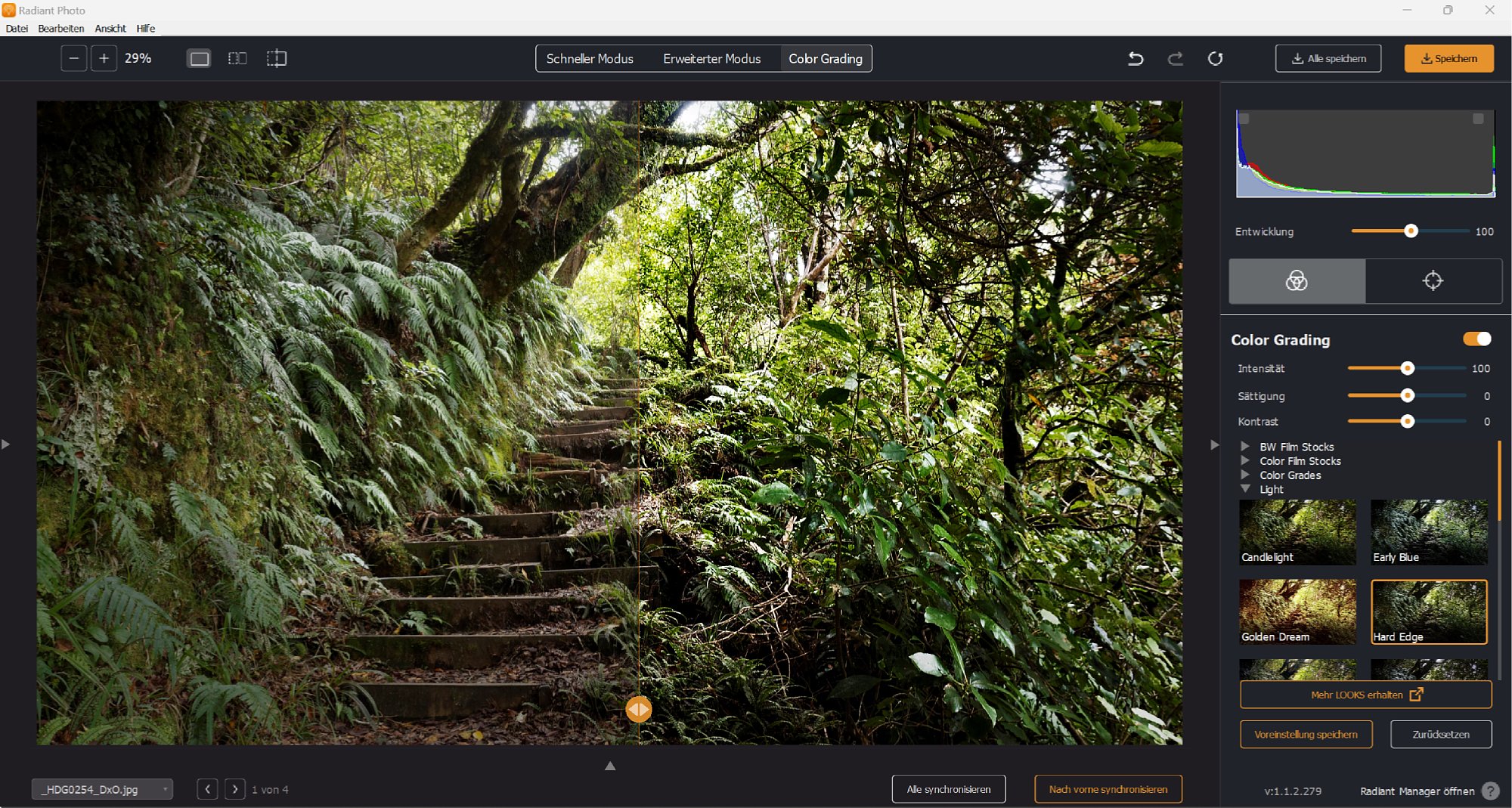Click the Sättigung slider handle

tap(1407, 395)
